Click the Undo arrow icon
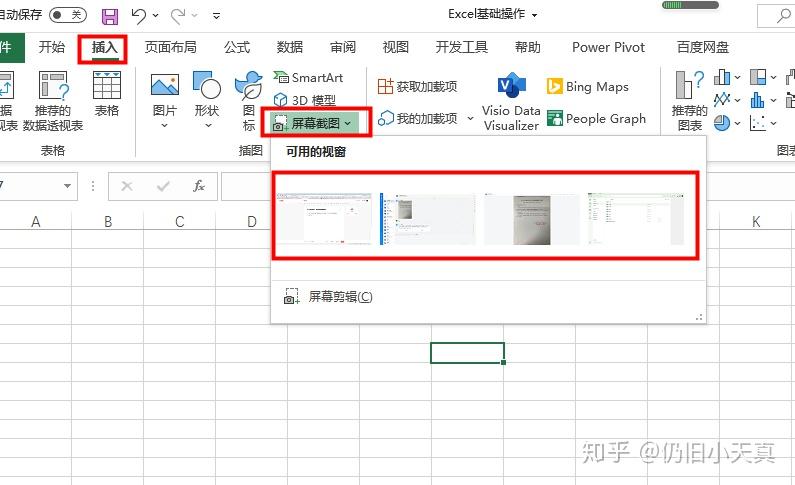 (x=138, y=16)
